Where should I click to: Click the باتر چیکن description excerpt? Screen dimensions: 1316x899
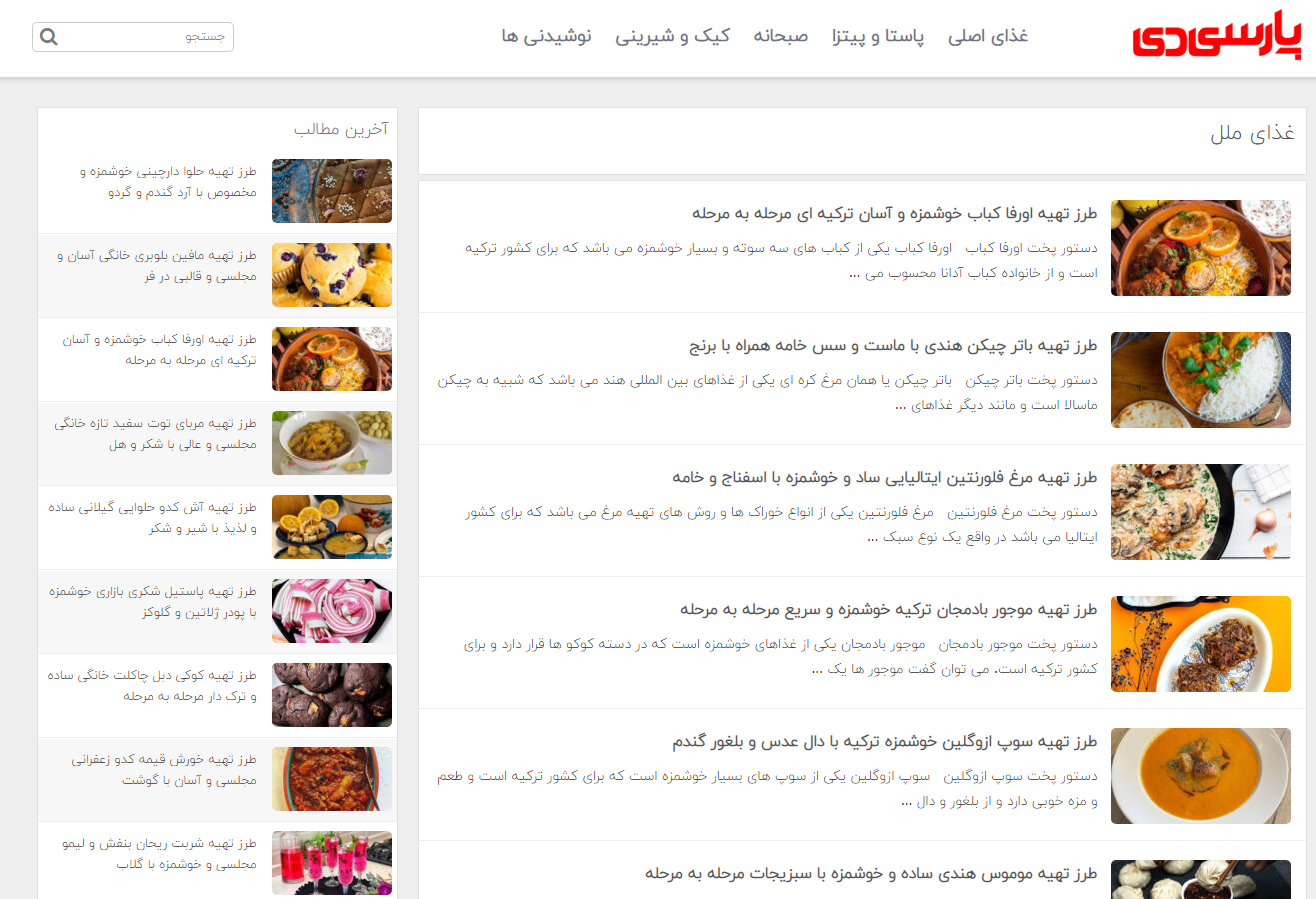(x=768, y=392)
